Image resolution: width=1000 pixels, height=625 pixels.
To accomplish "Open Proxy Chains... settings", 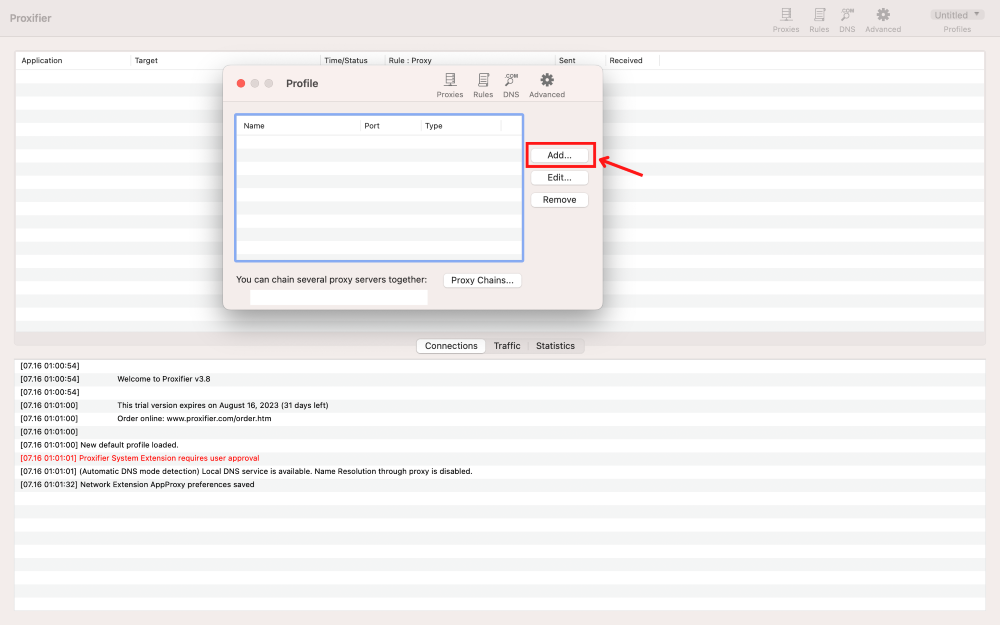I will pos(482,280).
